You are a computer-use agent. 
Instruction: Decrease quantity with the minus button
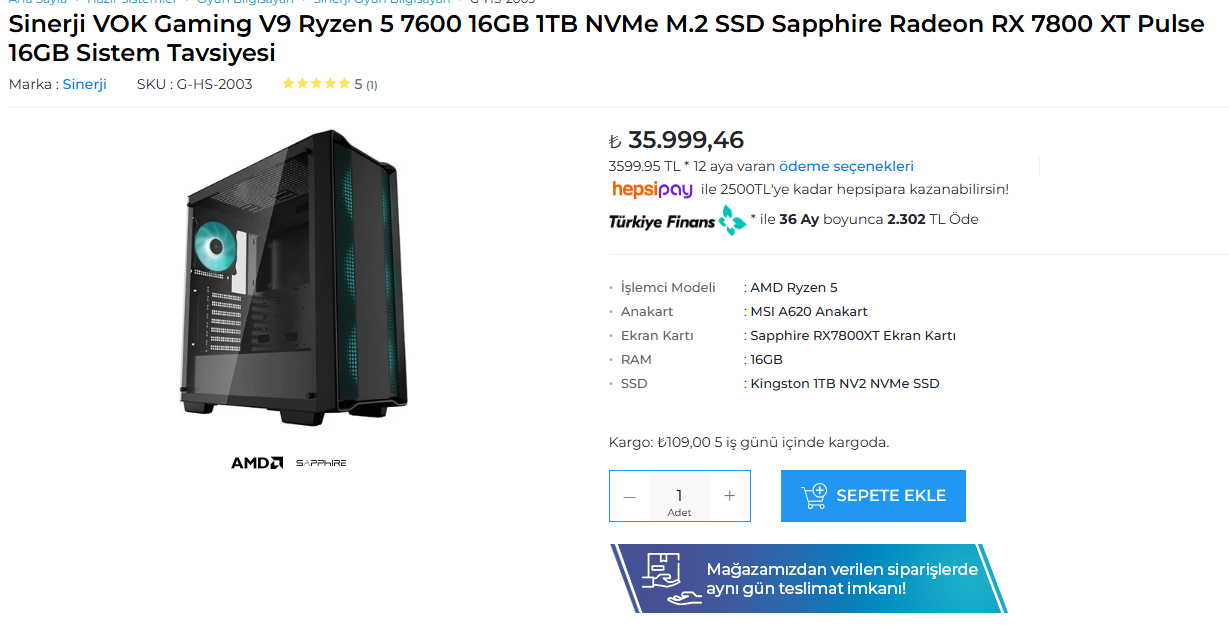629,496
